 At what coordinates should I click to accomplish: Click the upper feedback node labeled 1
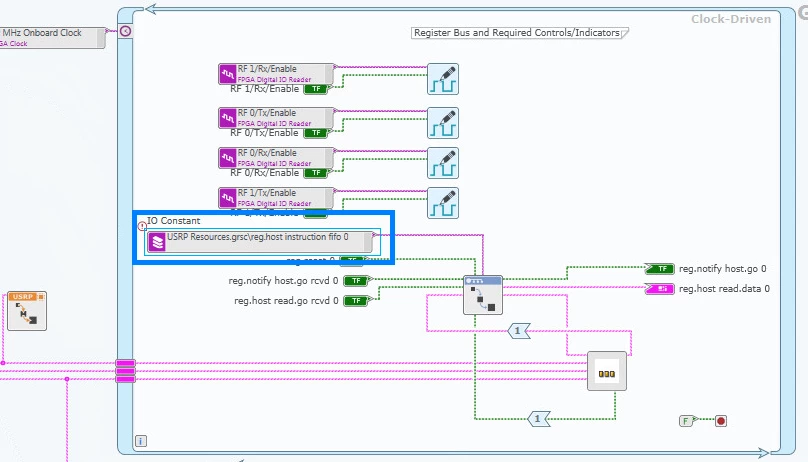tap(518, 330)
